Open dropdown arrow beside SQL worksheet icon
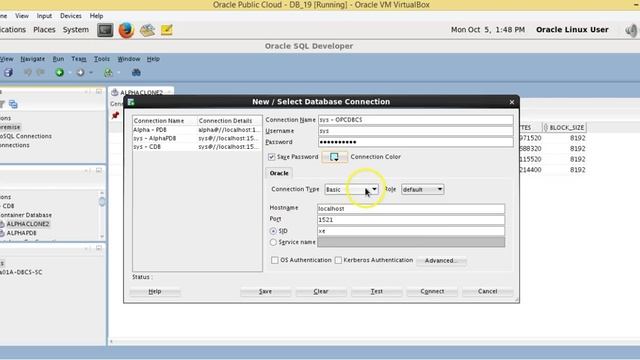This screenshot has height=360, width=640. [x=118, y=73]
